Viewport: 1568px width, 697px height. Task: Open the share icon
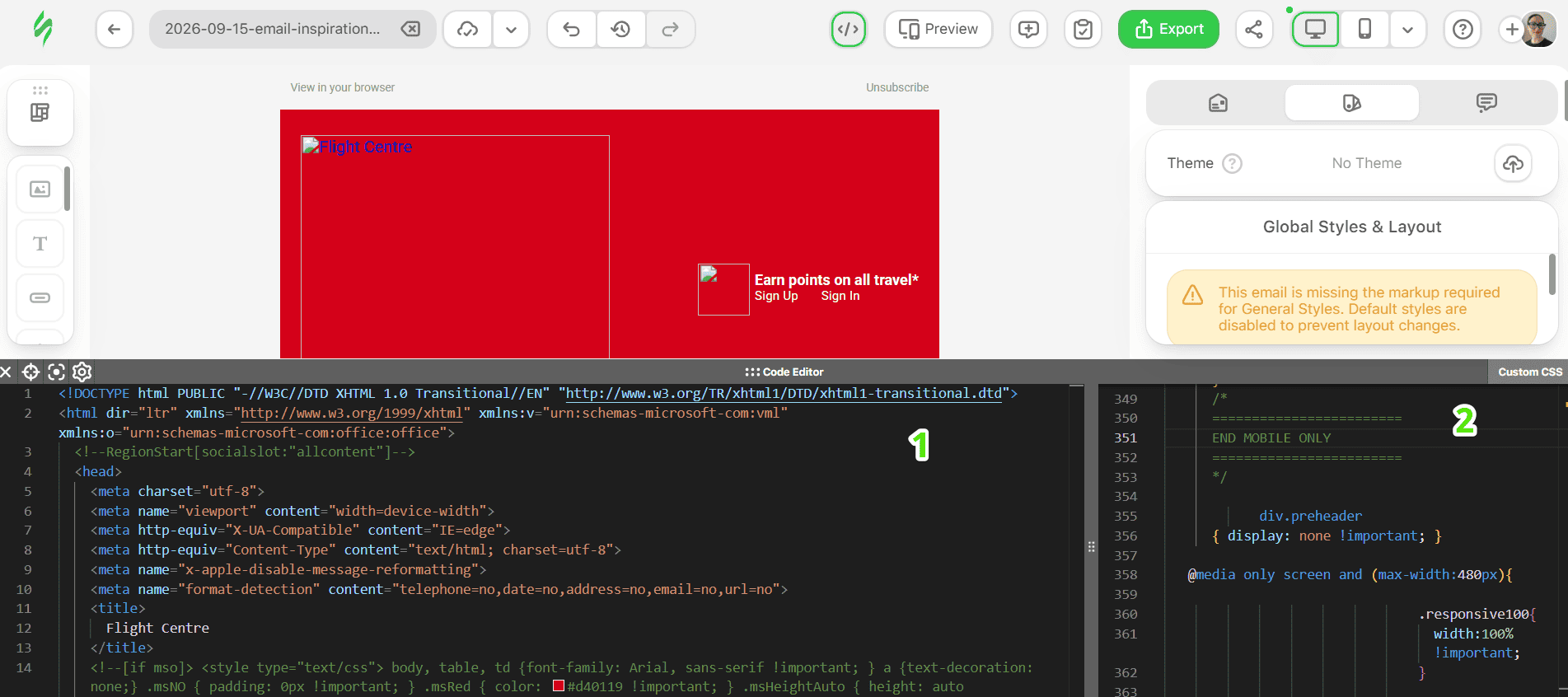[x=1254, y=30]
